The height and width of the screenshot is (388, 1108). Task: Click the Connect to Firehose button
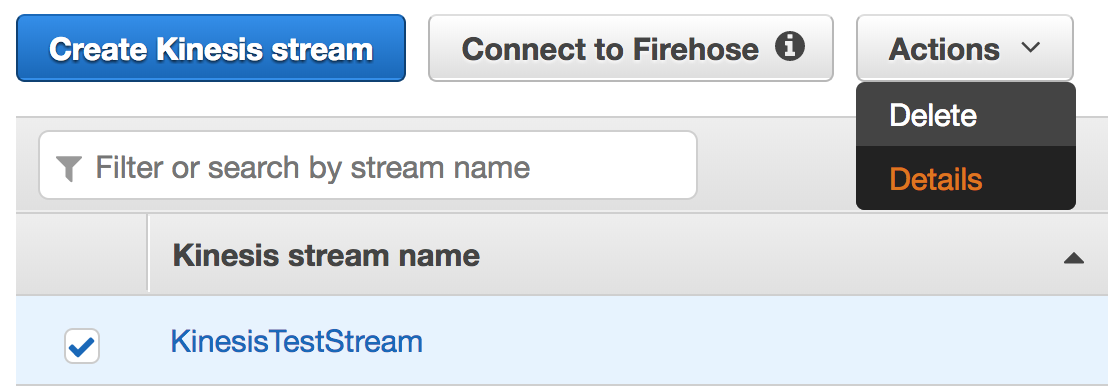630,48
